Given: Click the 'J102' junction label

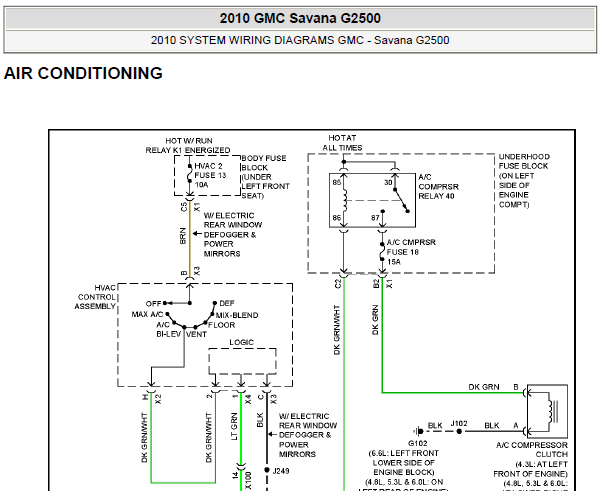Looking at the screenshot, I should (459, 423).
